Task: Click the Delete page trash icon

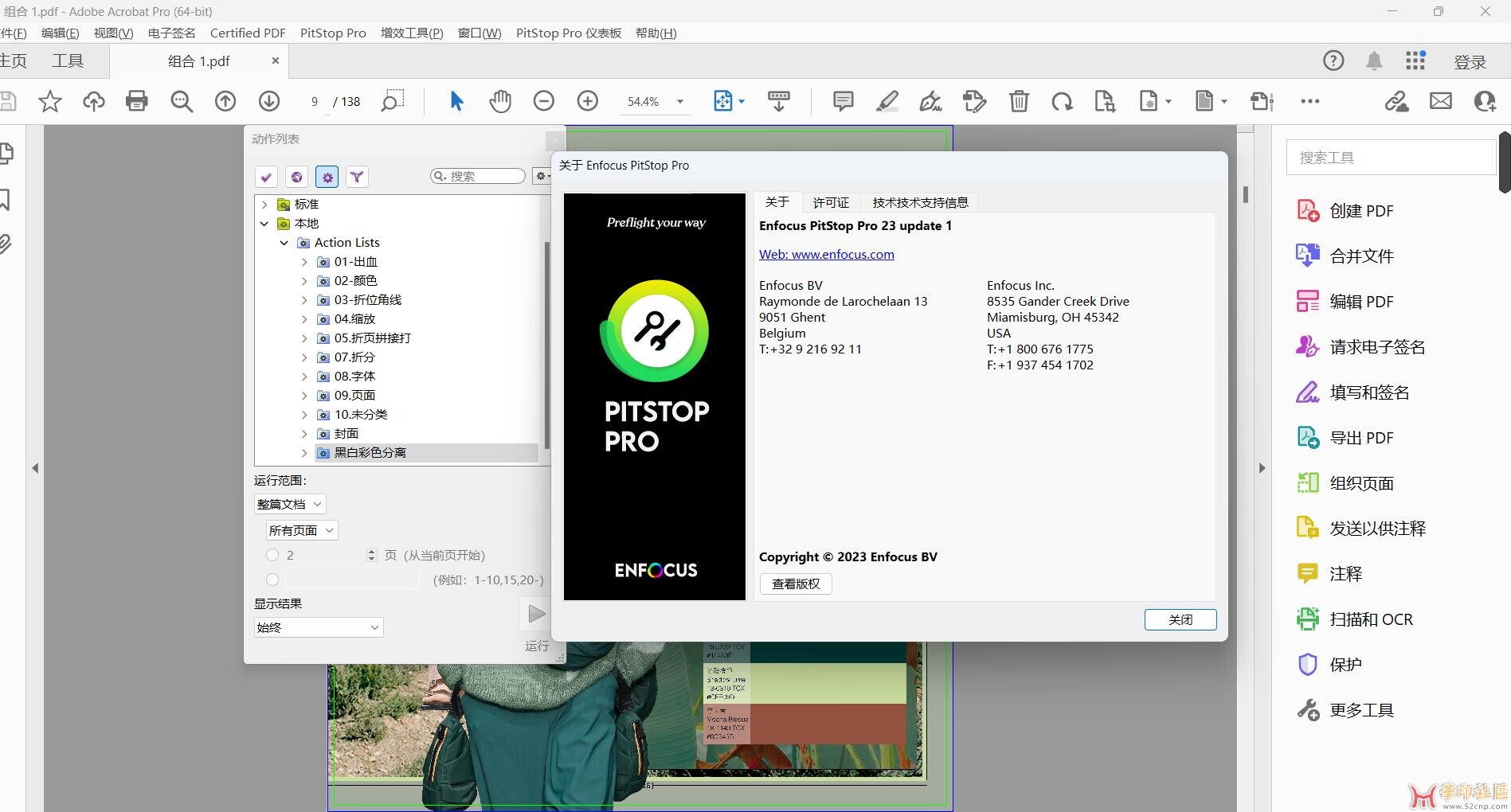Action: 1019,101
